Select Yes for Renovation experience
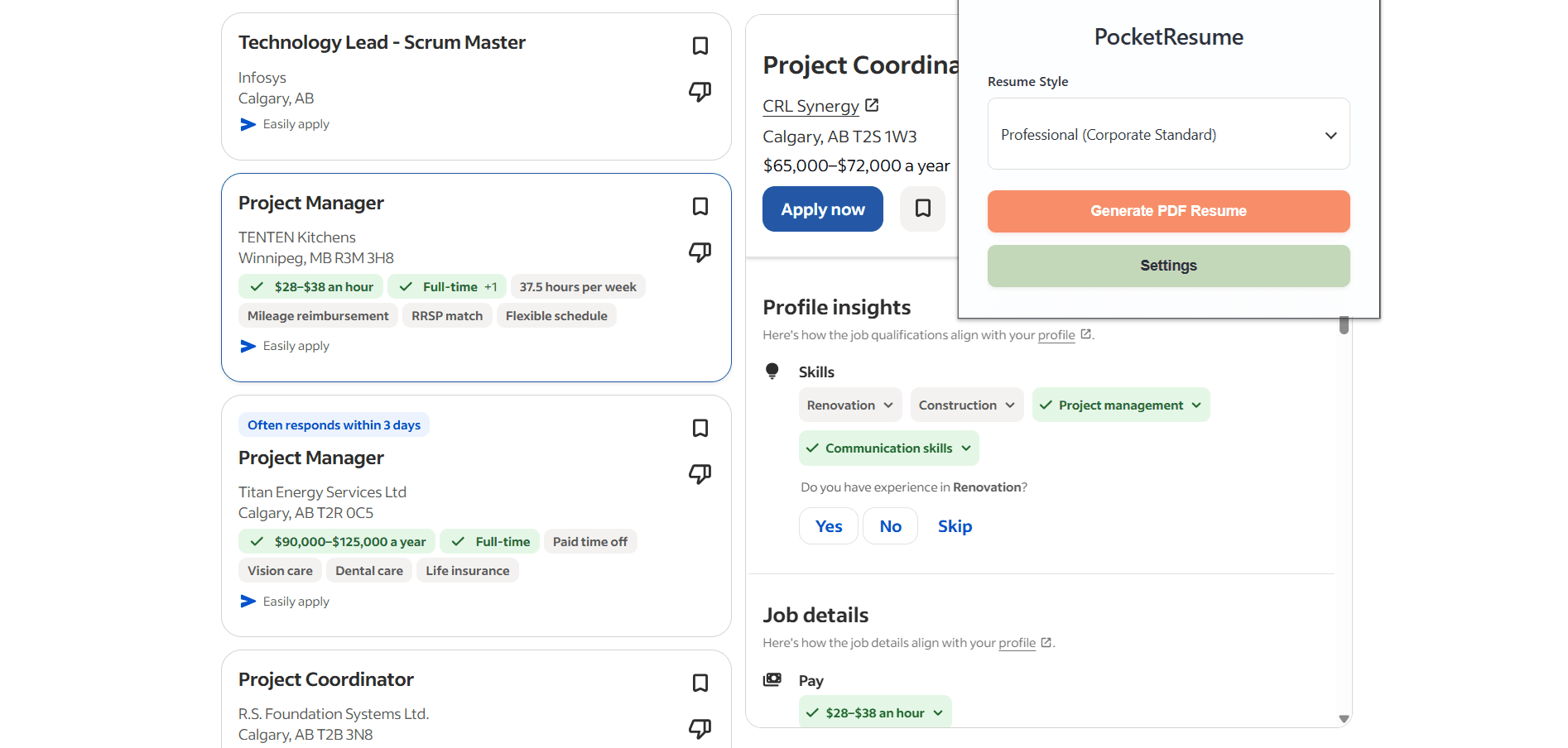 pyautogui.click(x=828, y=525)
